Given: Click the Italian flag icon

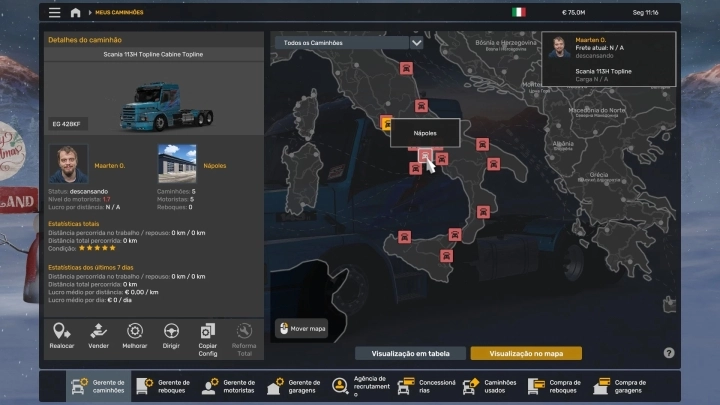Looking at the screenshot, I should 519,12.
